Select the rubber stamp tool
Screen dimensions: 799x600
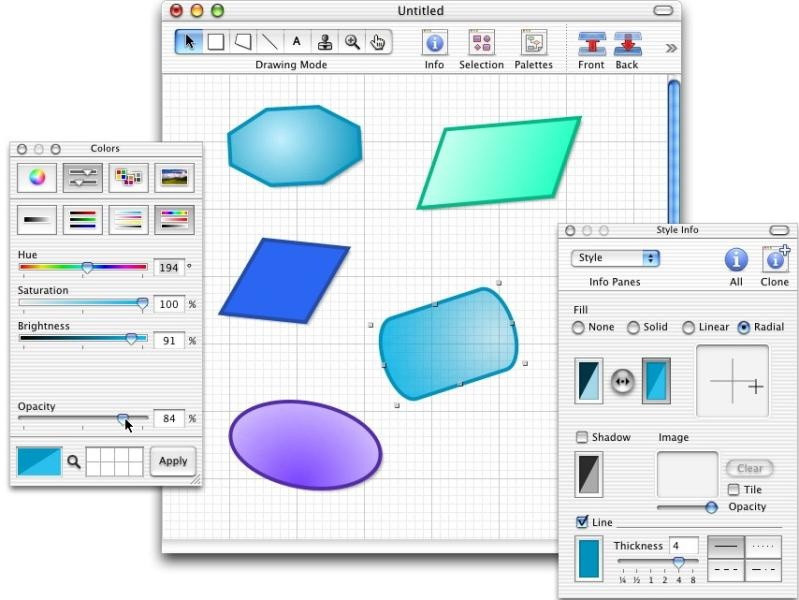(x=325, y=42)
